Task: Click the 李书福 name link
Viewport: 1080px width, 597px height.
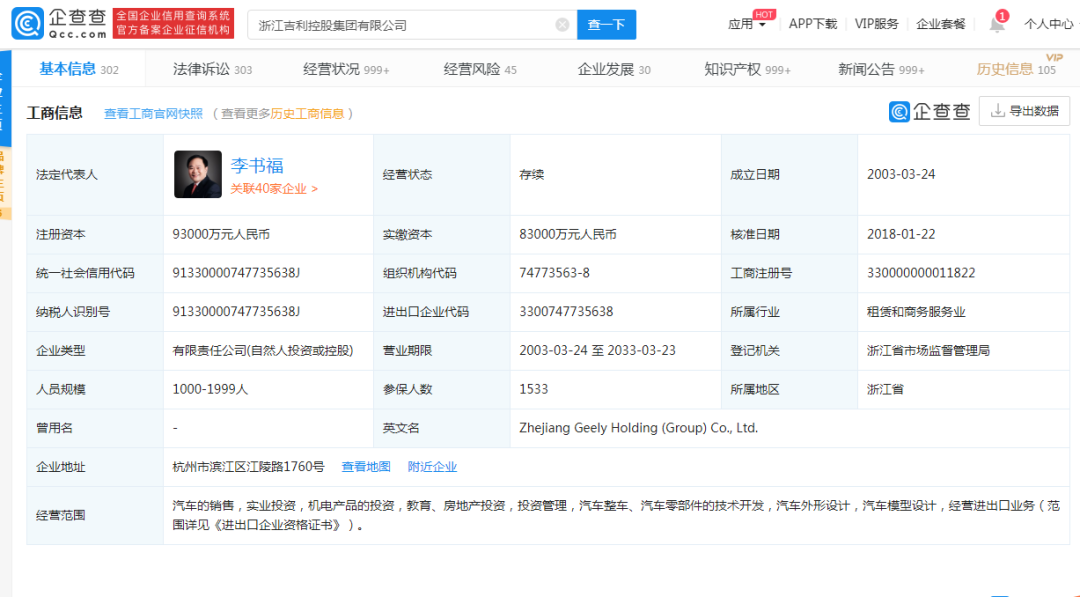Action: pyautogui.click(x=257, y=165)
